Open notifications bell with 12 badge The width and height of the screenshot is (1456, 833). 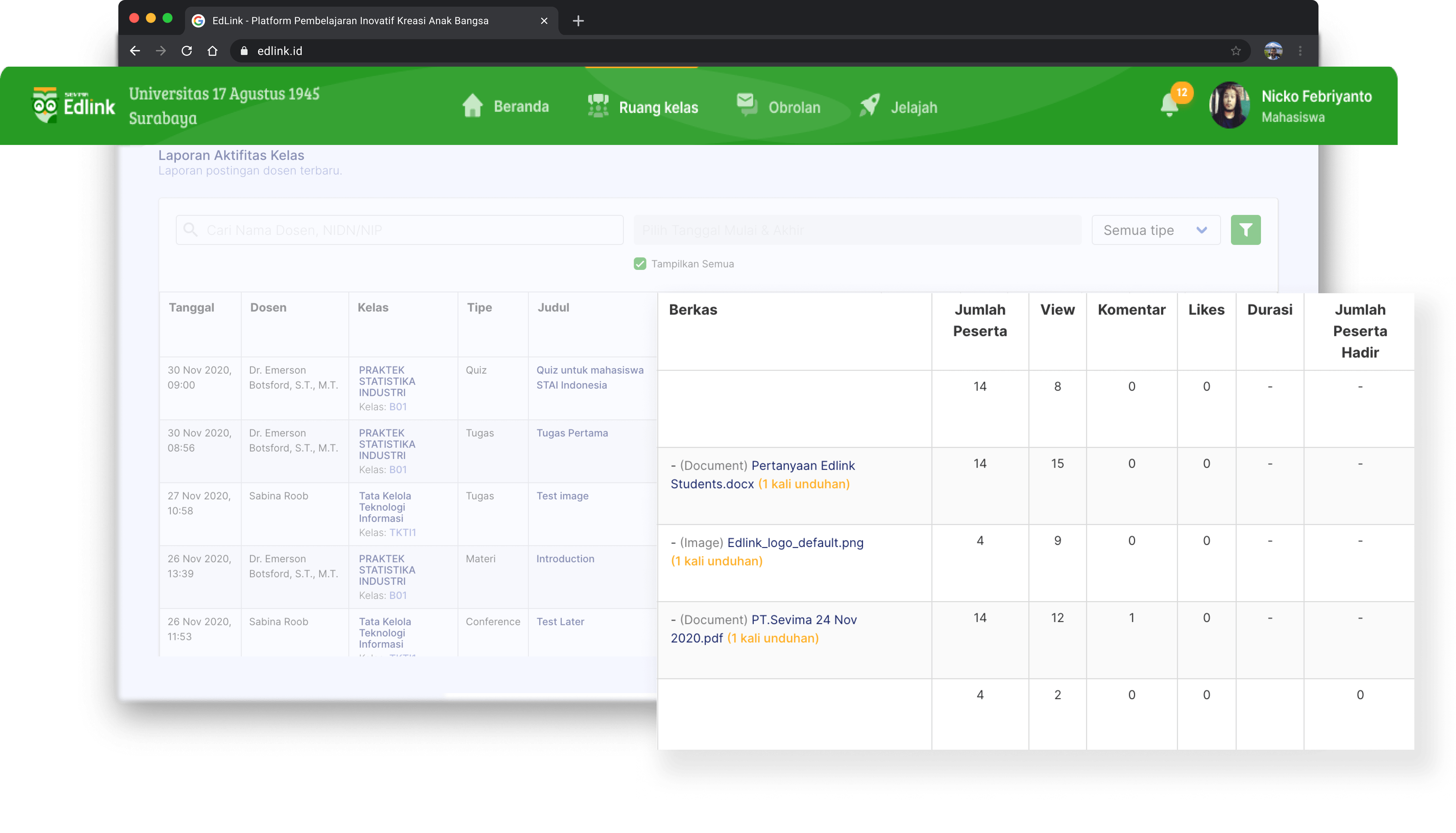pos(1170,105)
